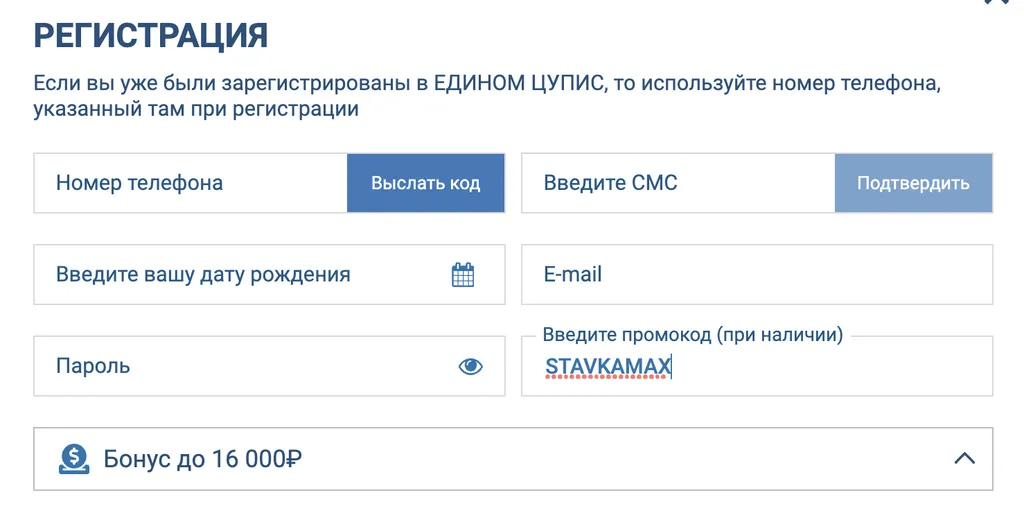The width and height of the screenshot is (1024, 513).
Task: Click into the 'Введите СМС' field
Action: [678, 183]
